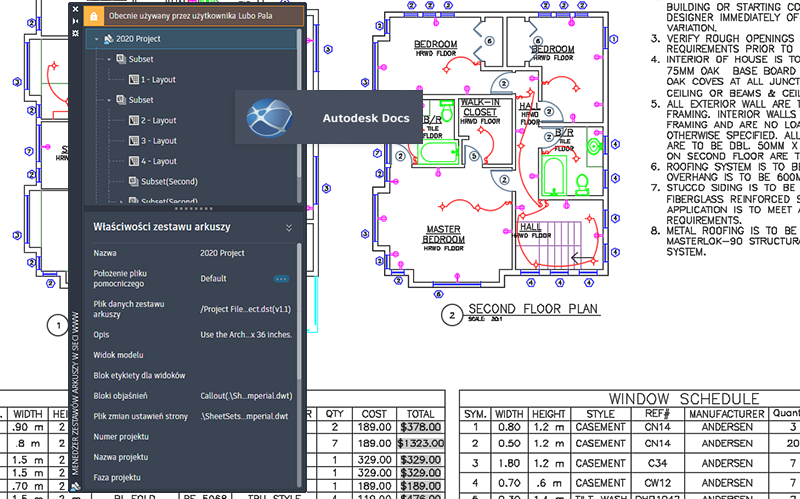Viewport: 800px width, 499px height.
Task: Toggle auto-hide on the sheet set palette
Action: (76, 21)
